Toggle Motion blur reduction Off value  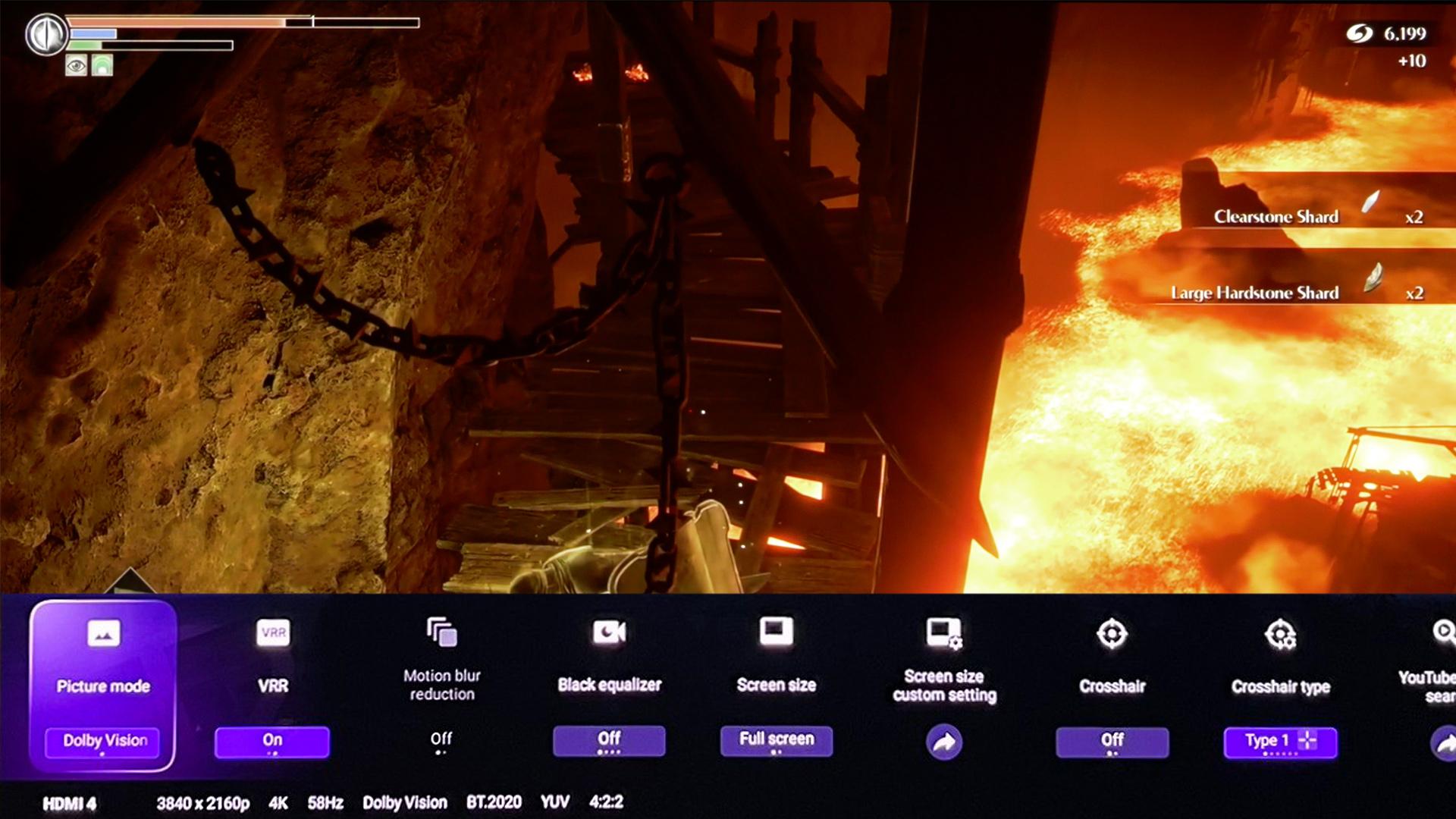click(441, 741)
